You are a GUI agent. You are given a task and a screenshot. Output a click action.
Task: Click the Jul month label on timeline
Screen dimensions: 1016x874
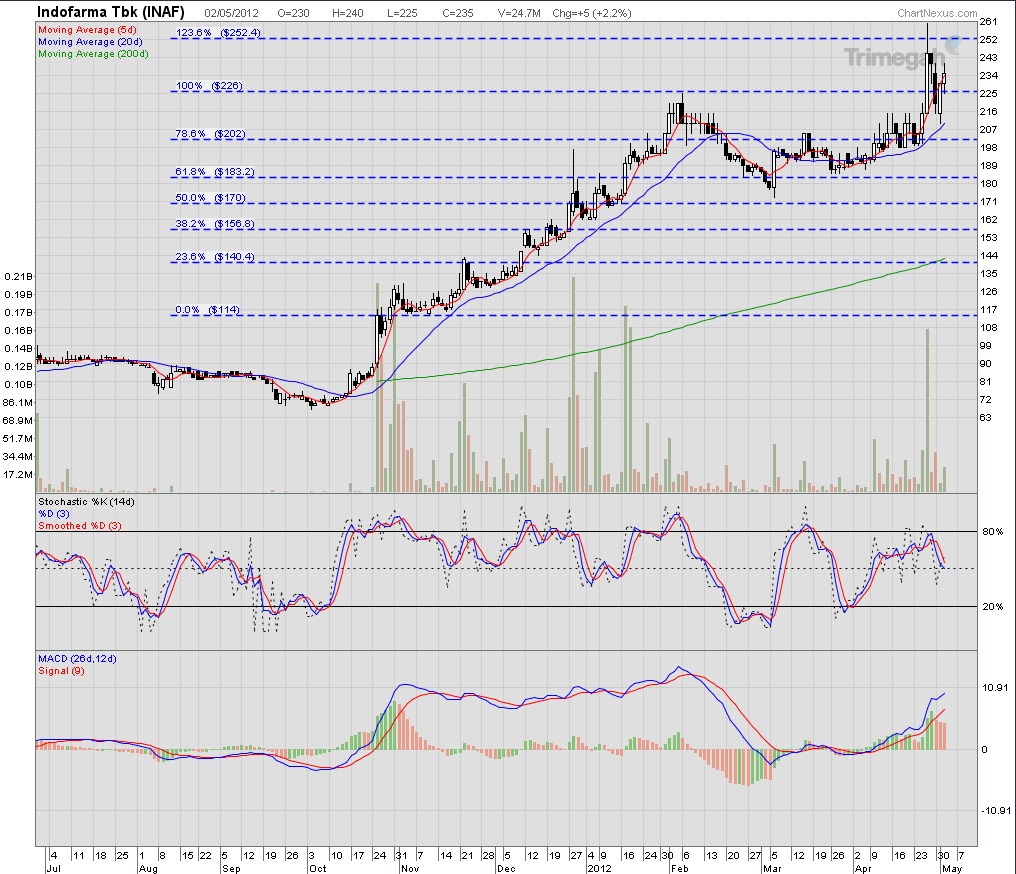click(53, 868)
